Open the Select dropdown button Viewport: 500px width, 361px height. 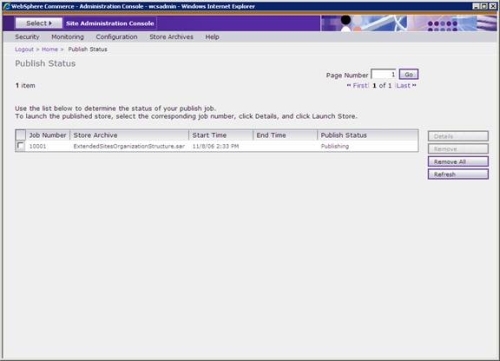[x=39, y=23]
